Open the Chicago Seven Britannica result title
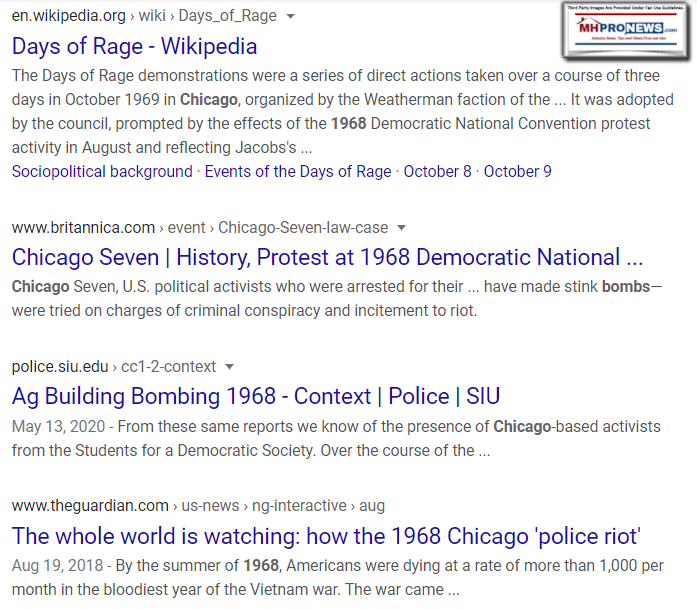 coord(327,257)
